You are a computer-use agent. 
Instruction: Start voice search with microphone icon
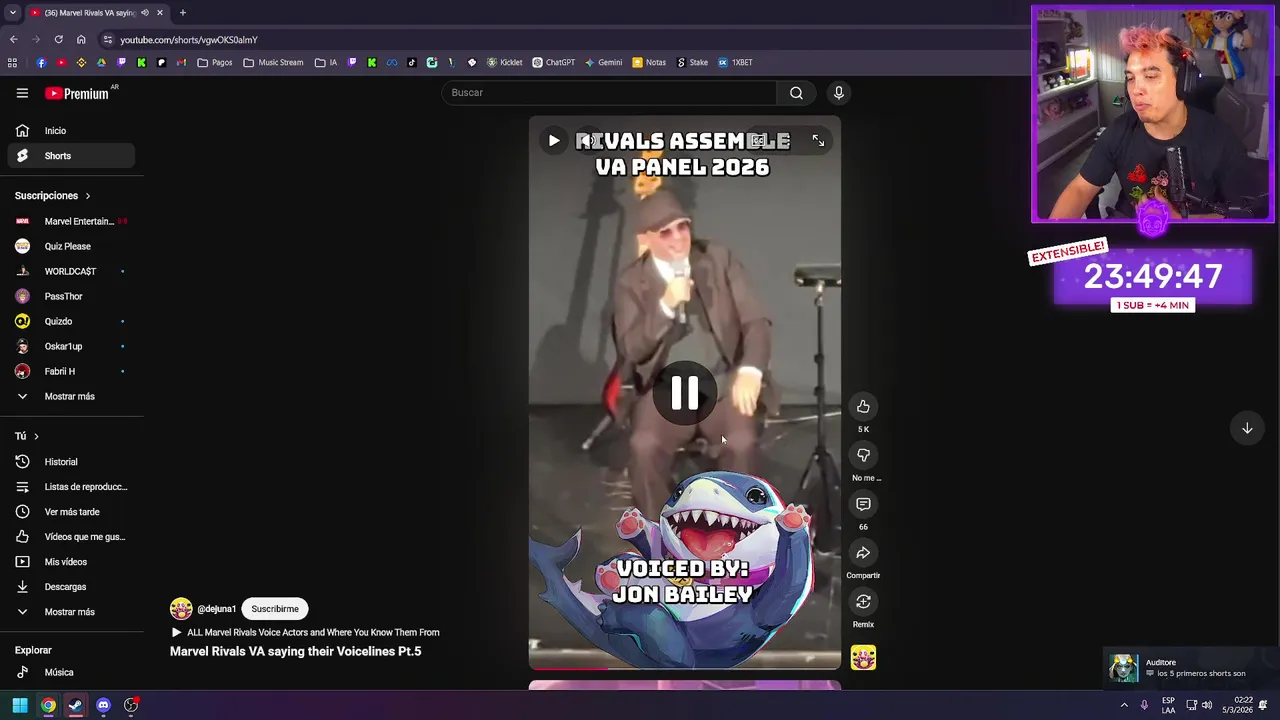pos(838,93)
